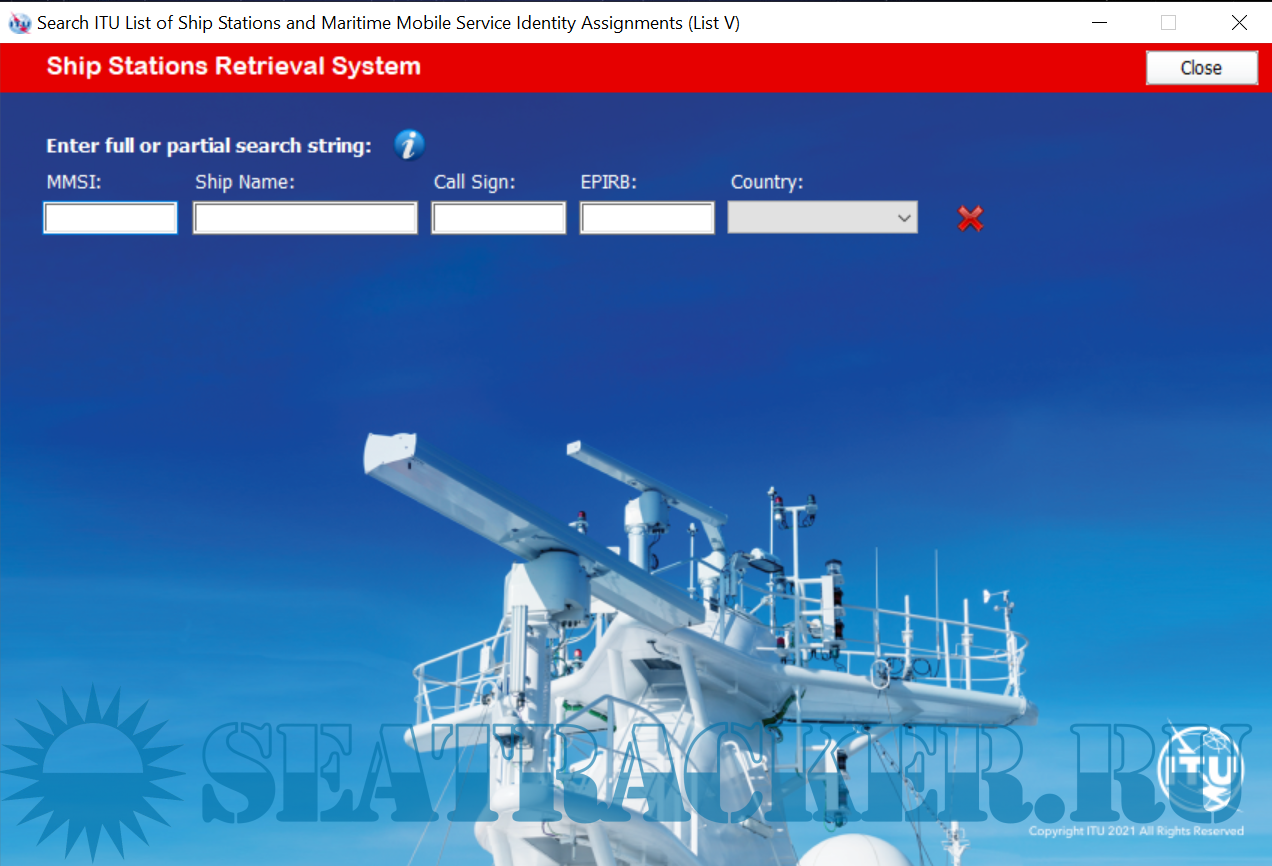This screenshot has height=866, width=1272.
Task: Click the Copyright ITU 2021 notice text
Action: [x=1136, y=831]
